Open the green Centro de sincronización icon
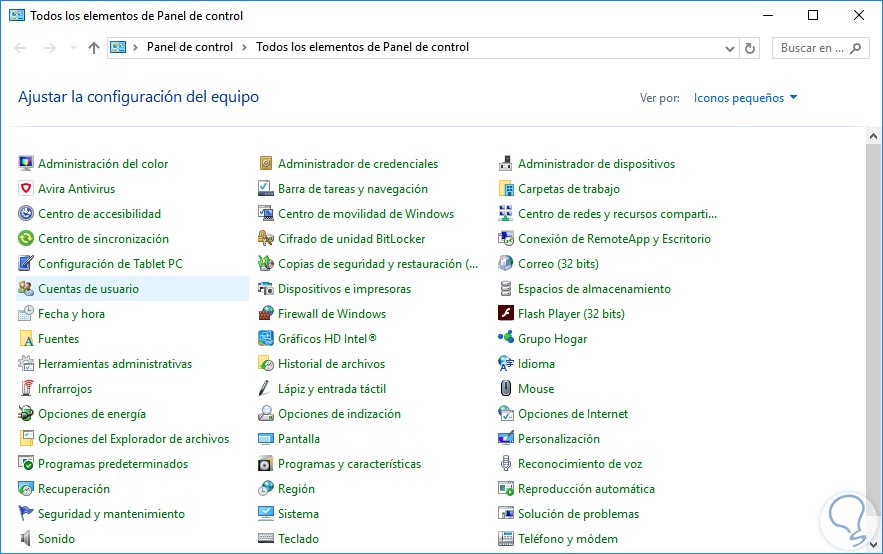This screenshot has width=883, height=554. 26,239
